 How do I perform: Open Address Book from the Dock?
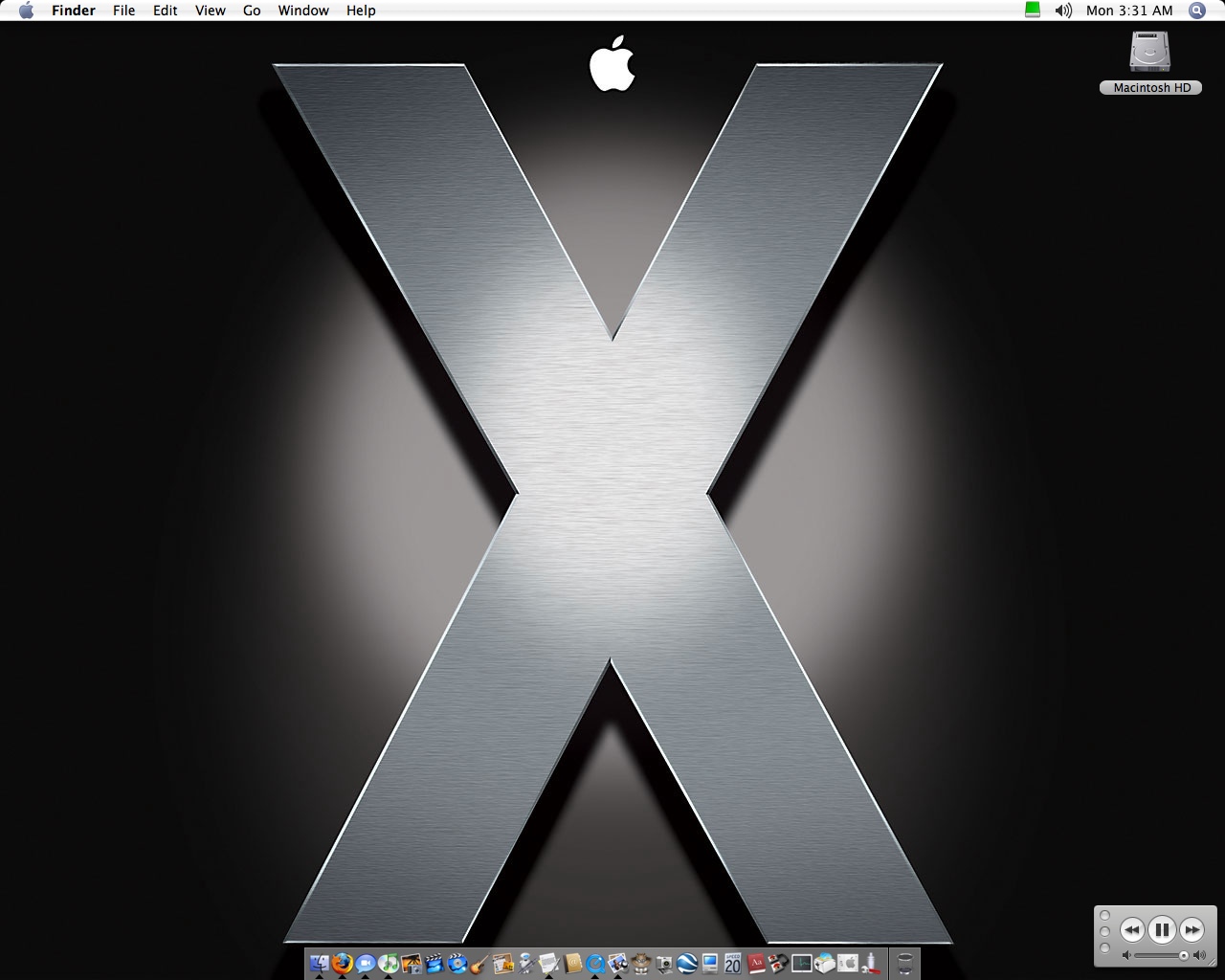[572, 963]
